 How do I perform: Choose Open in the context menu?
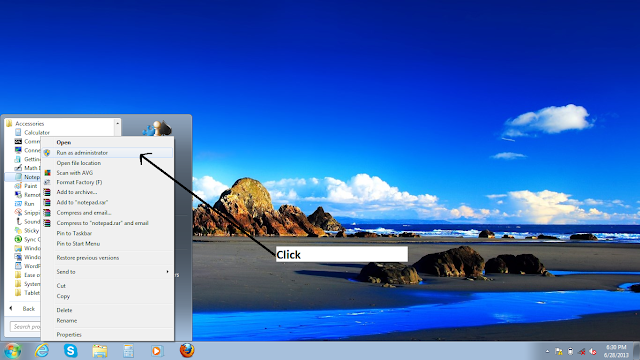tap(64, 142)
